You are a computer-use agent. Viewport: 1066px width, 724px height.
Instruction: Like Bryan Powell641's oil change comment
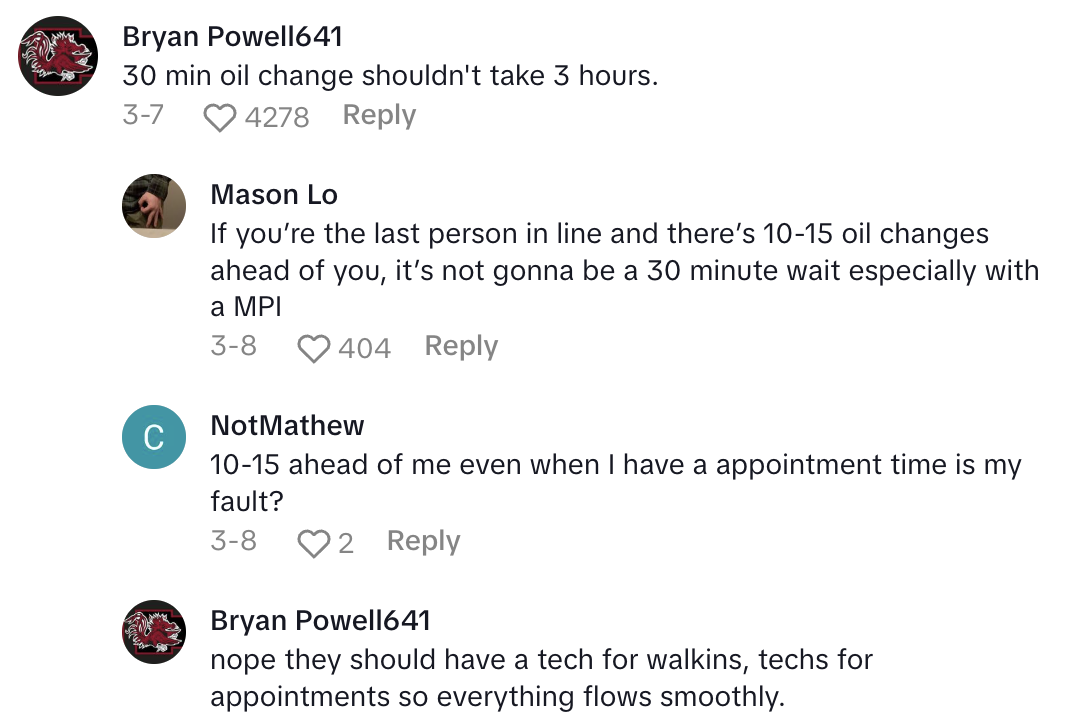[219, 118]
